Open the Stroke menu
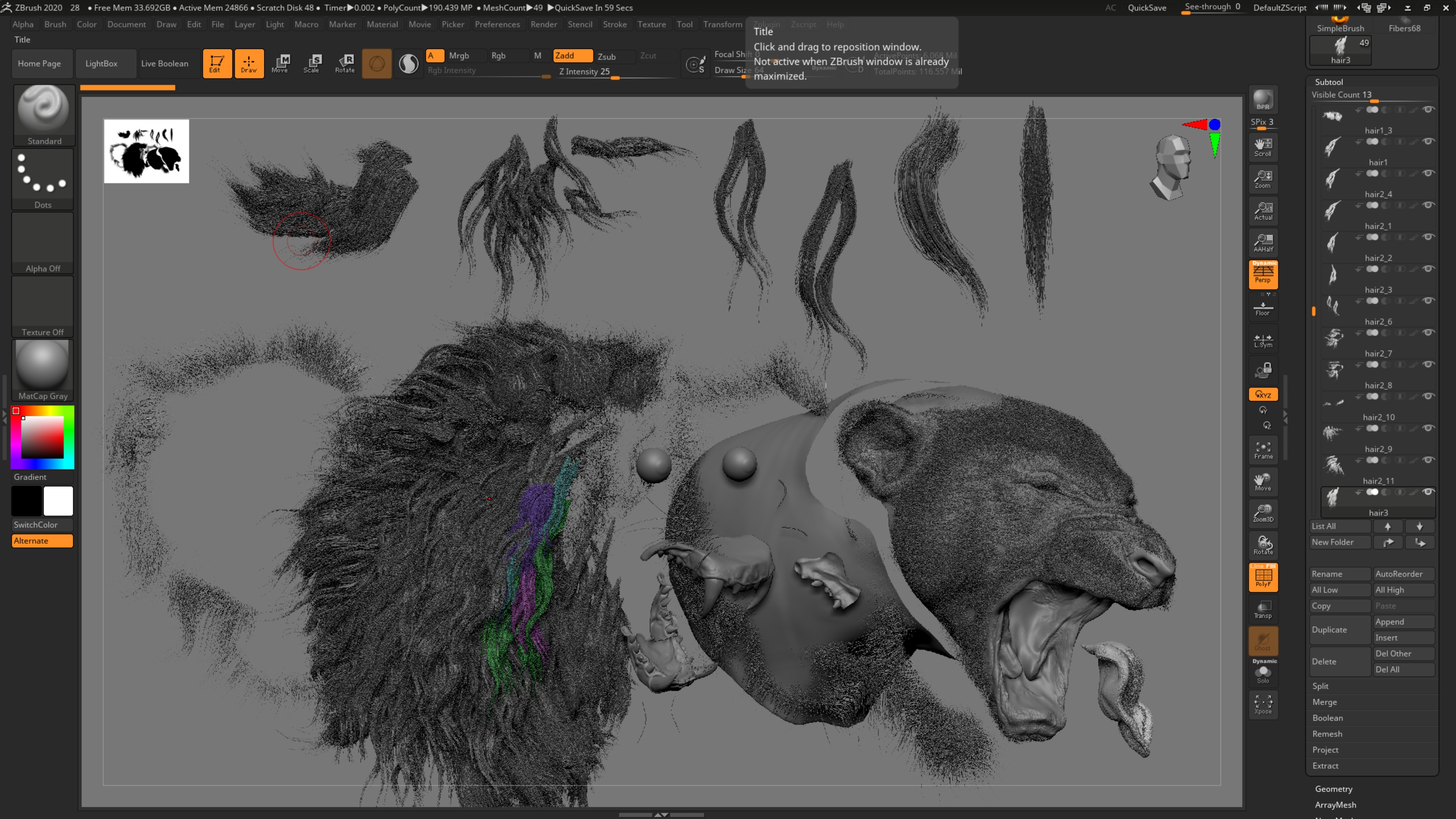Screen dimensions: 1456x819 point(614,24)
